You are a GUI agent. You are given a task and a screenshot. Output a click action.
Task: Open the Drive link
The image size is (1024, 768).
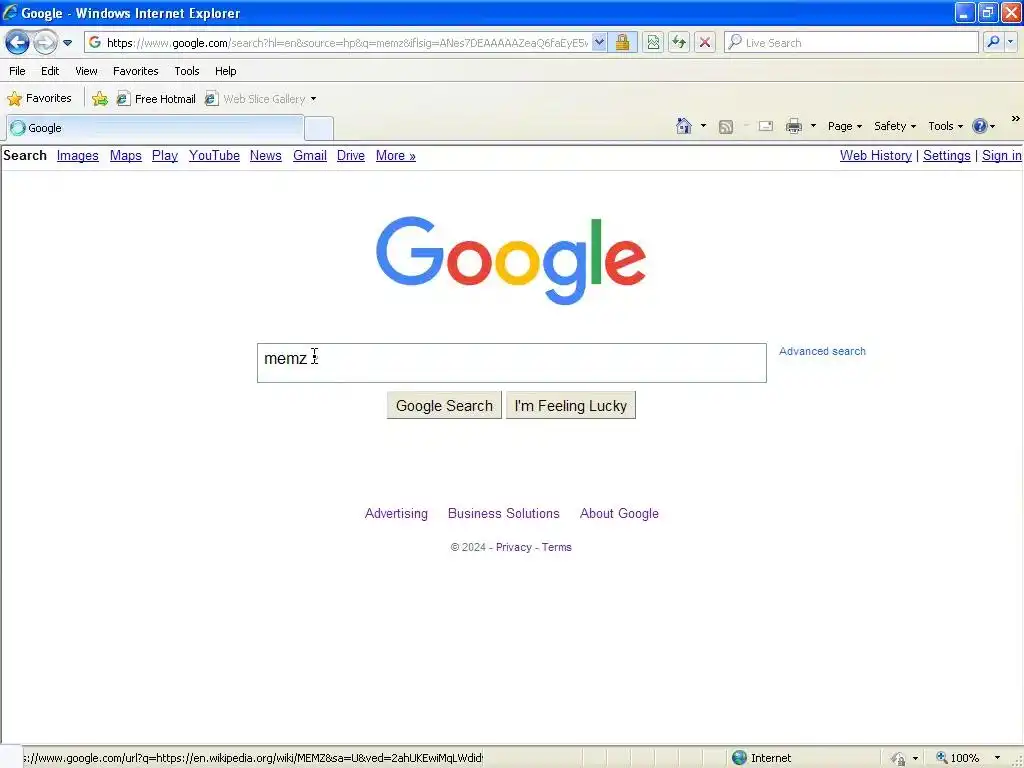pos(351,155)
